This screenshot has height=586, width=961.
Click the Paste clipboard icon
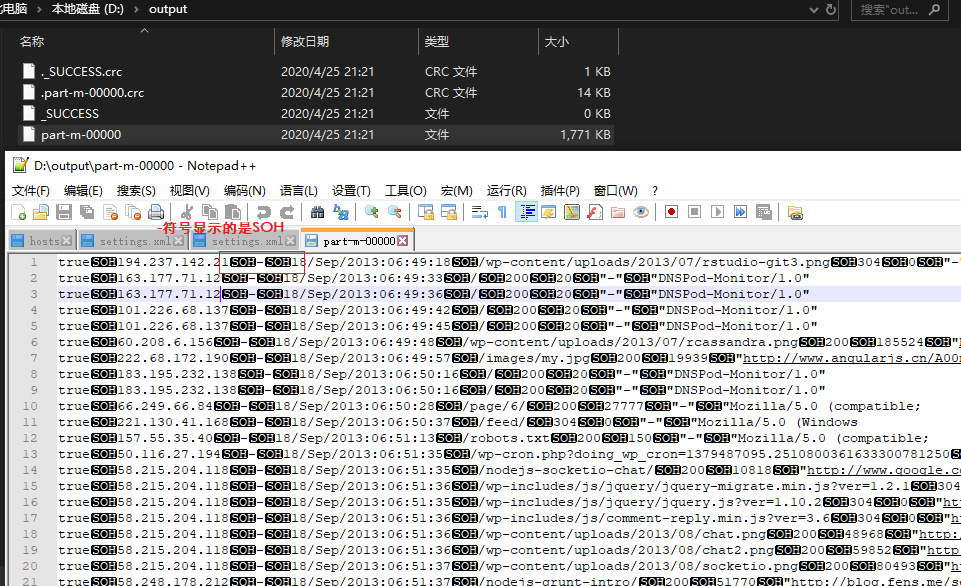click(x=233, y=213)
